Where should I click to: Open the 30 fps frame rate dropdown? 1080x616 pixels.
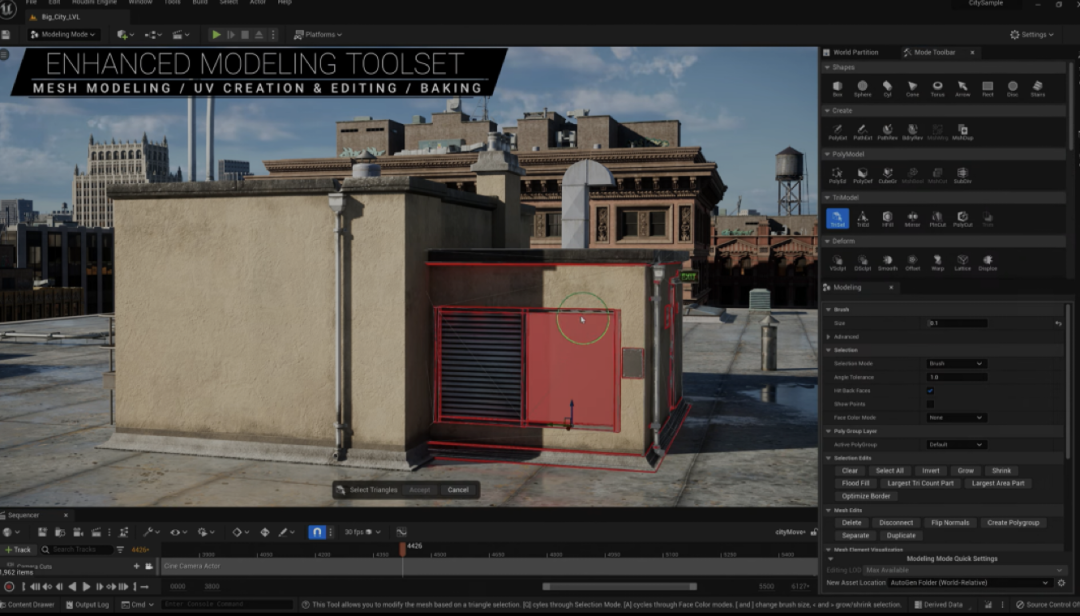click(x=362, y=532)
